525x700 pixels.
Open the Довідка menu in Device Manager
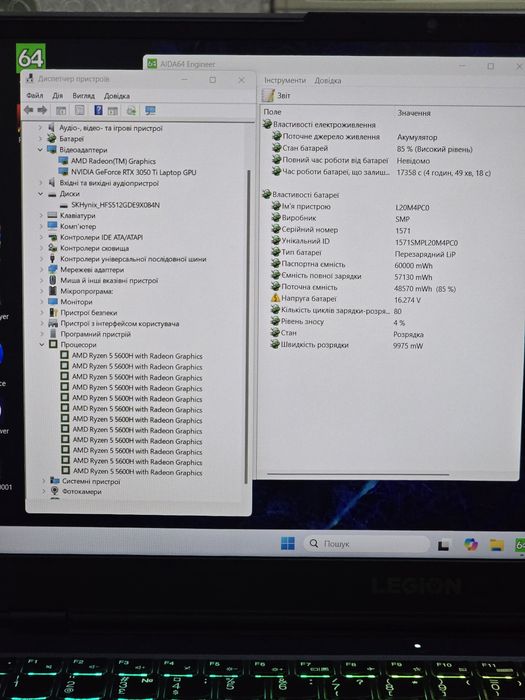coord(117,96)
